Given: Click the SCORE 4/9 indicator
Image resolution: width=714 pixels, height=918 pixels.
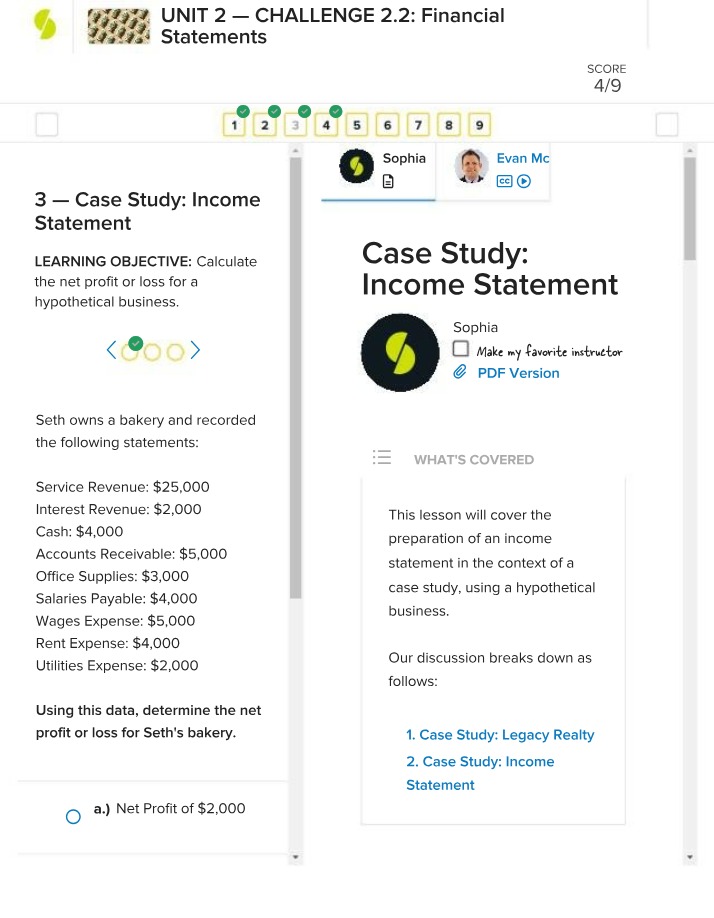Looking at the screenshot, I should click(x=607, y=78).
